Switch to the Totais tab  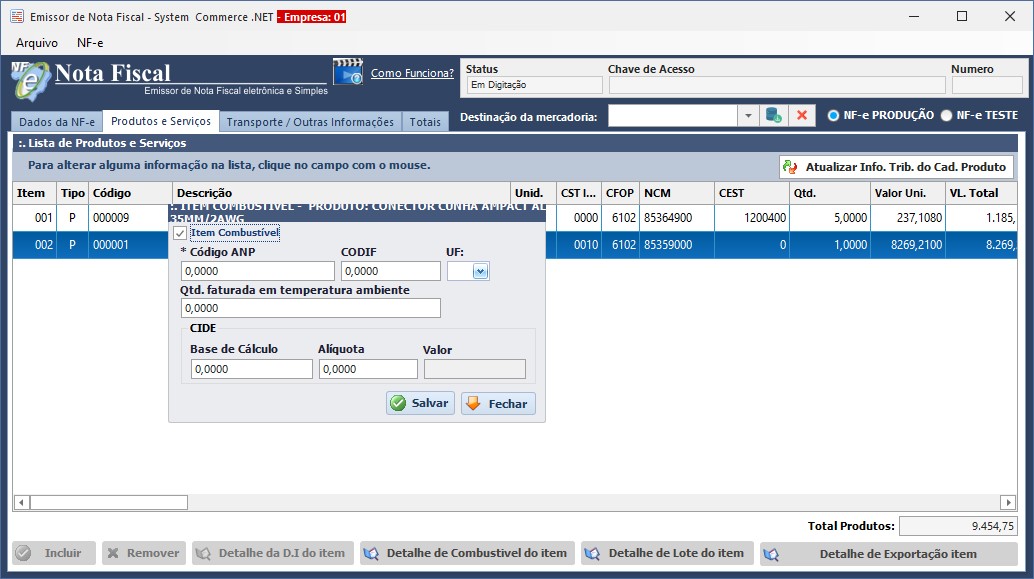425,122
